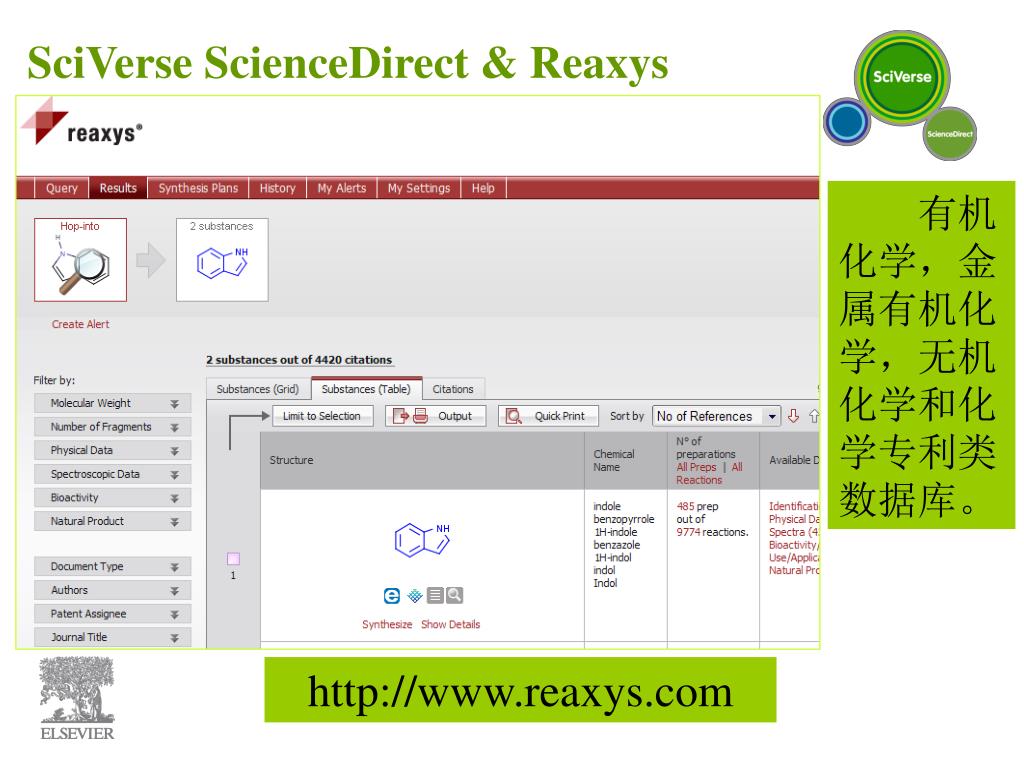Image resolution: width=1024 pixels, height=768 pixels.
Task: Click the magnifier icon under structure
Action: pyautogui.click(x=455, y=596)
